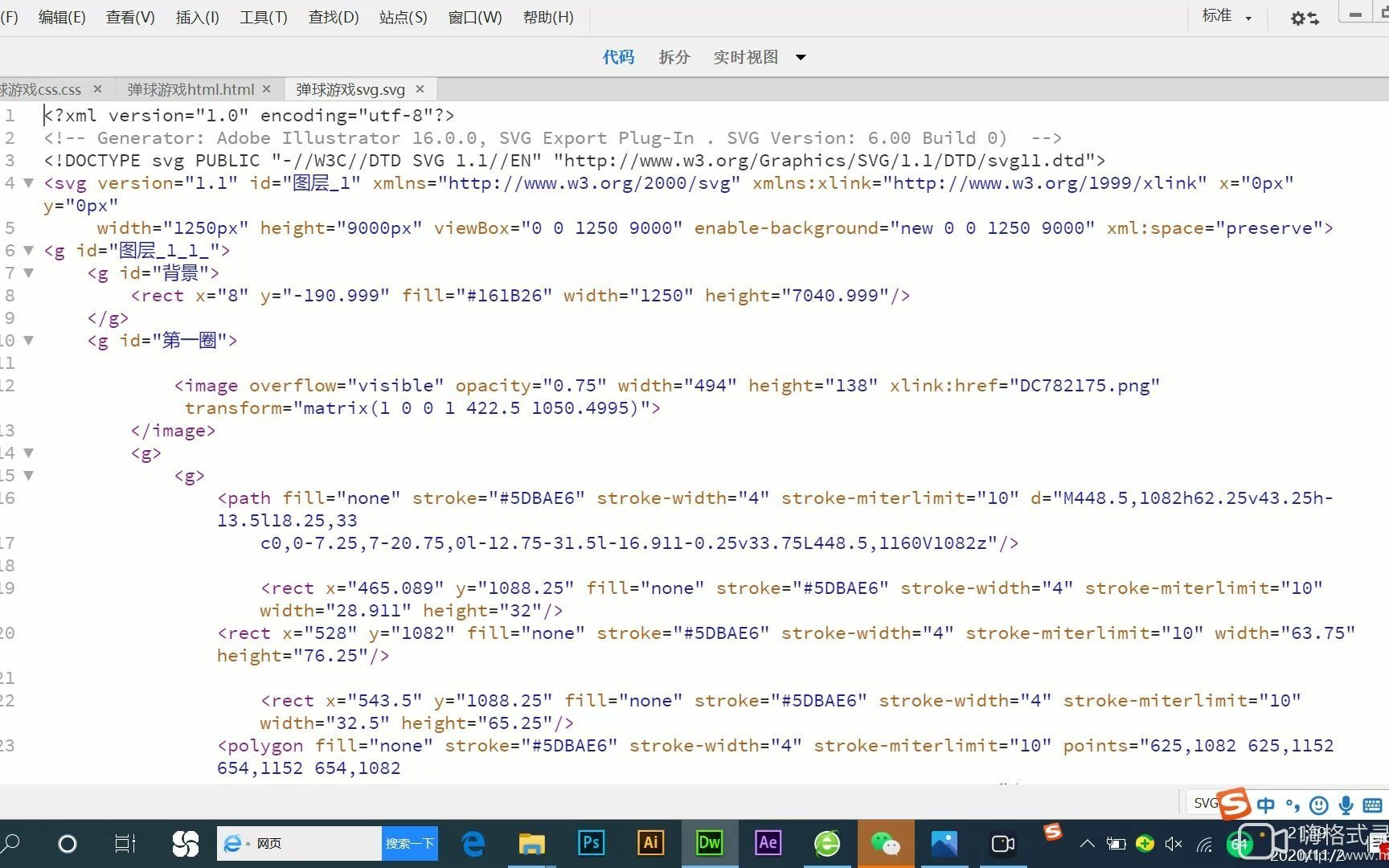1389x868 pixels.
Task: Collapse the g 背景 block on line 7
Action: [29, 272]
